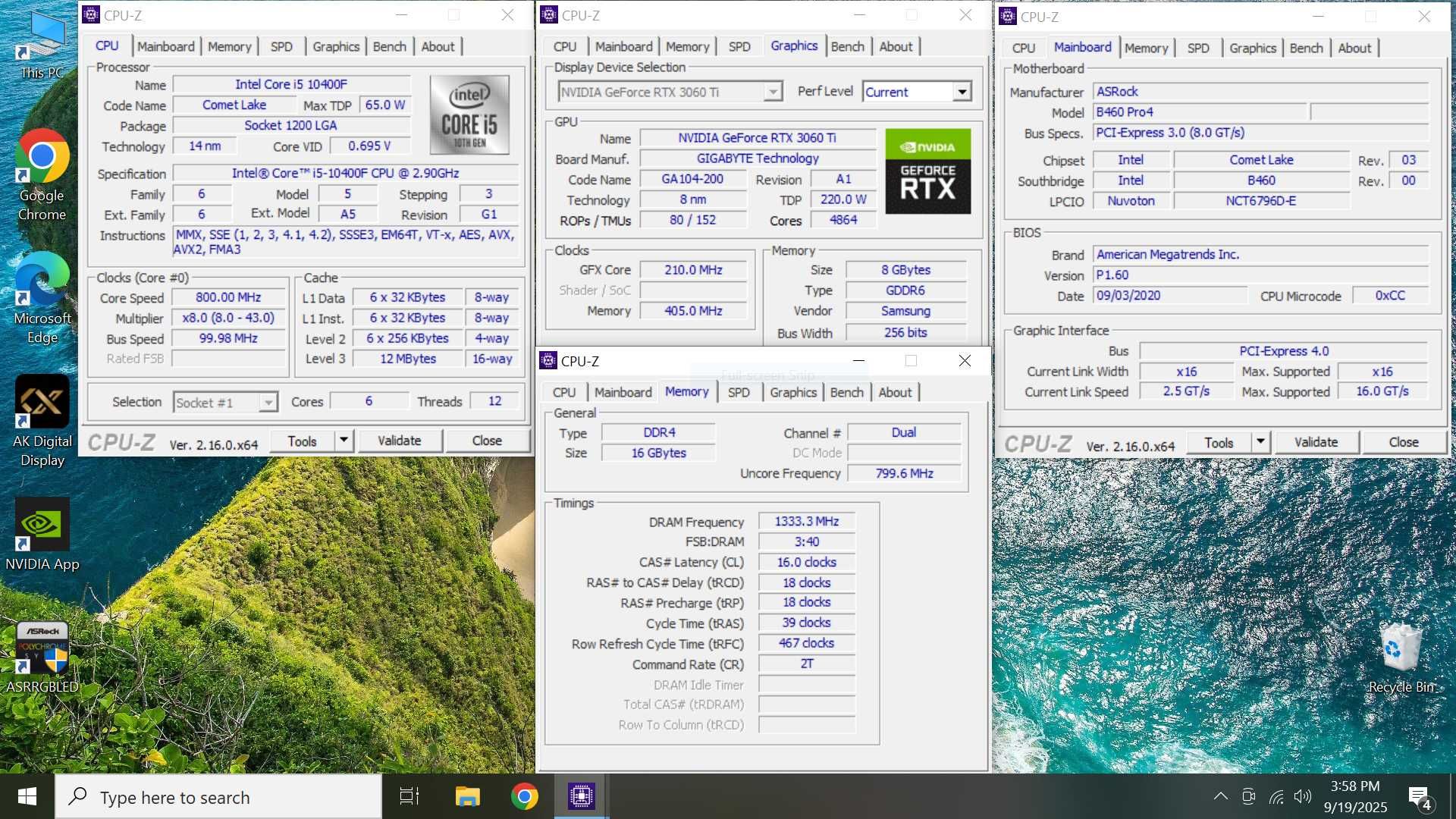Click Validate button in CPU window
The height and width of the screenshot is (819, 1456).
pyautogui.click(x=400, y=441)
